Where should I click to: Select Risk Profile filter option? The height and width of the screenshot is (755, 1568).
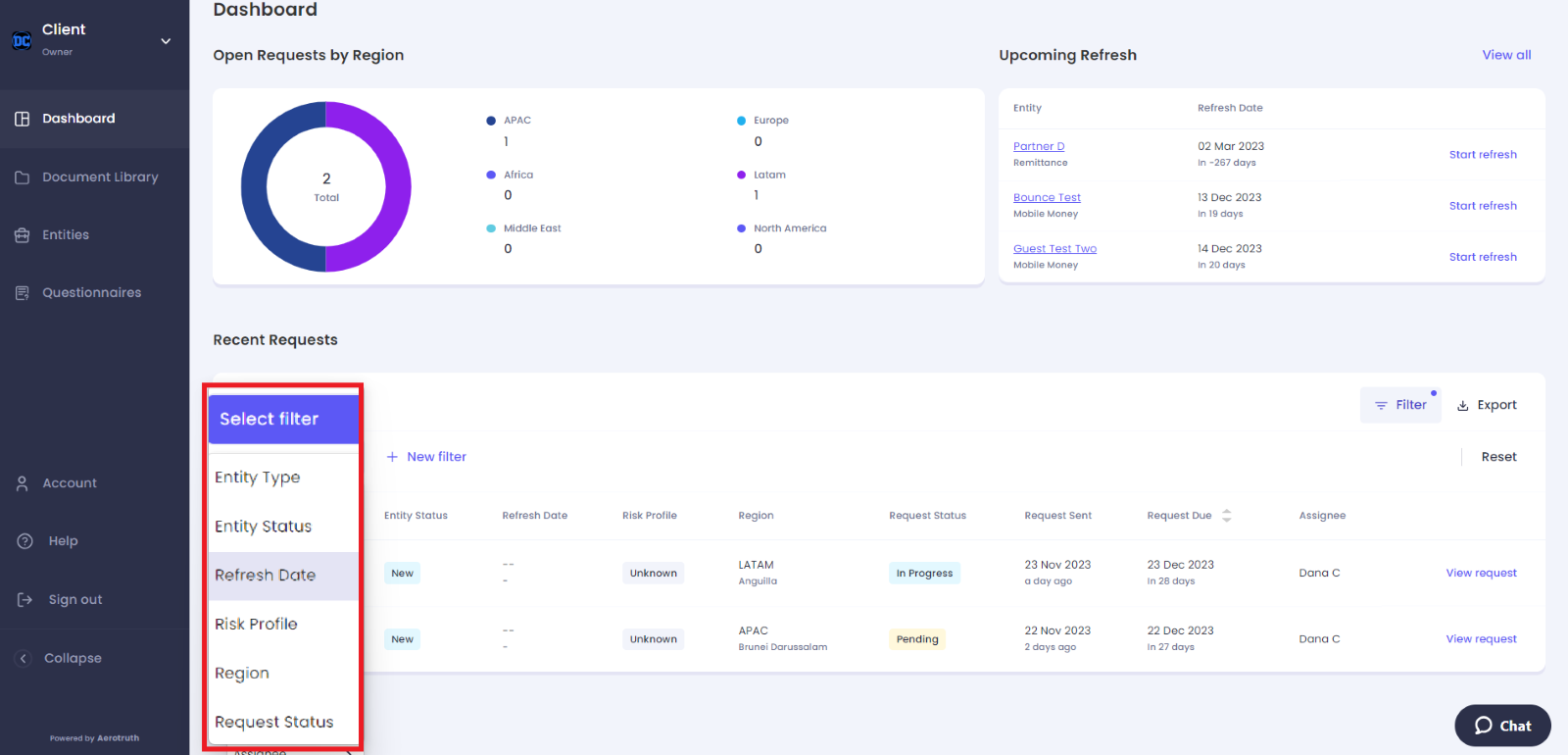256,625
